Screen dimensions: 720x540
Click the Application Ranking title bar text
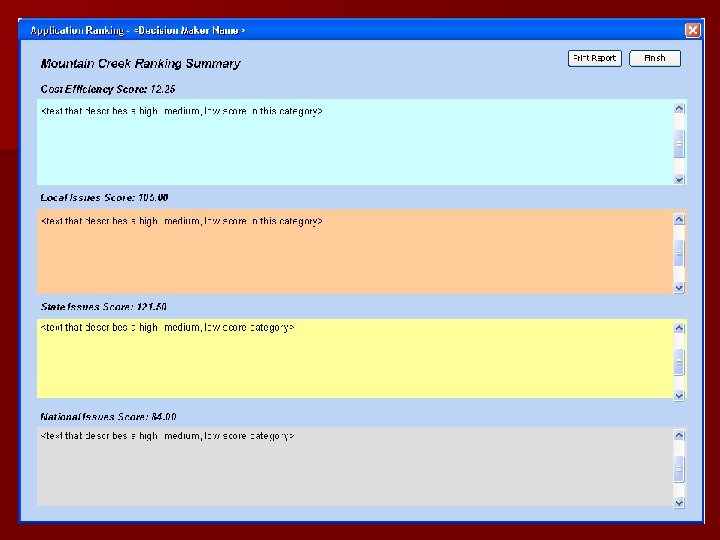(138, 30)
